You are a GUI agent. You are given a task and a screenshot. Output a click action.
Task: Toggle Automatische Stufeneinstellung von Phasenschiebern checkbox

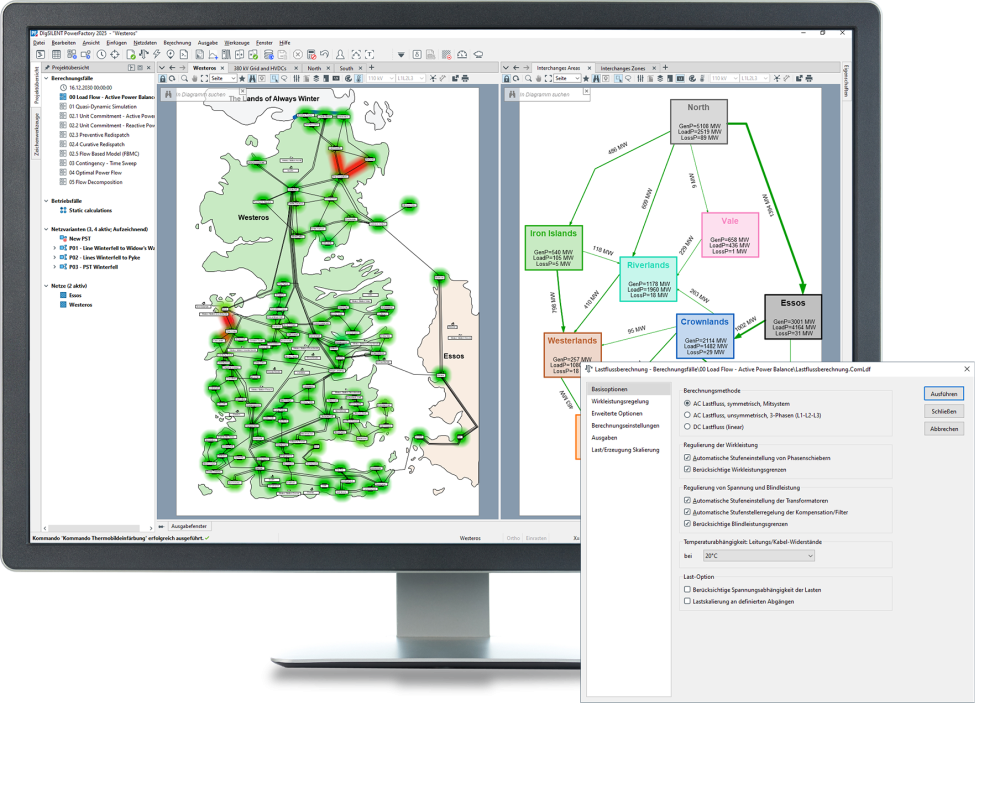[x=687, y=458]
